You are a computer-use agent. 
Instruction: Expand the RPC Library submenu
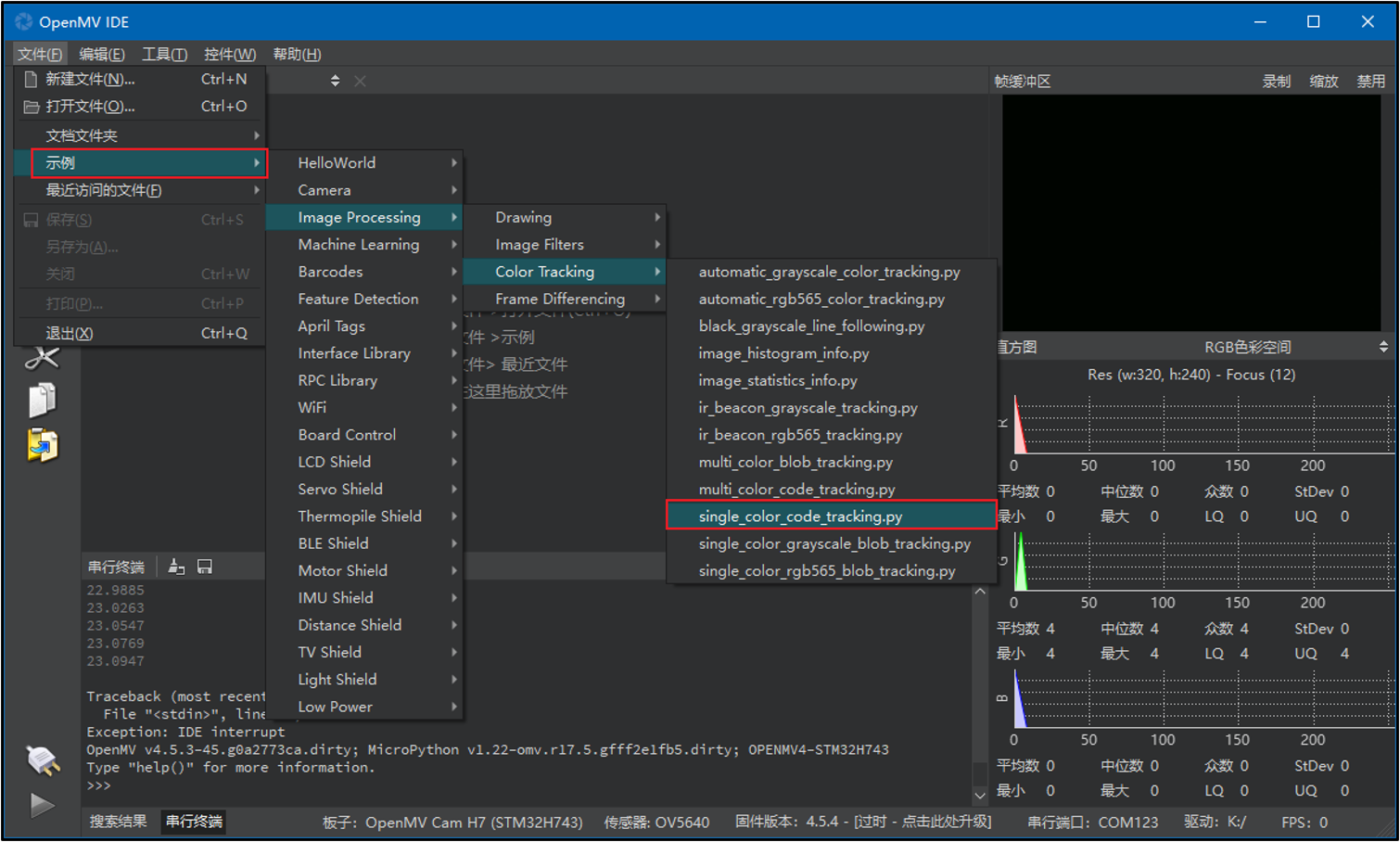tap(364, 380)
